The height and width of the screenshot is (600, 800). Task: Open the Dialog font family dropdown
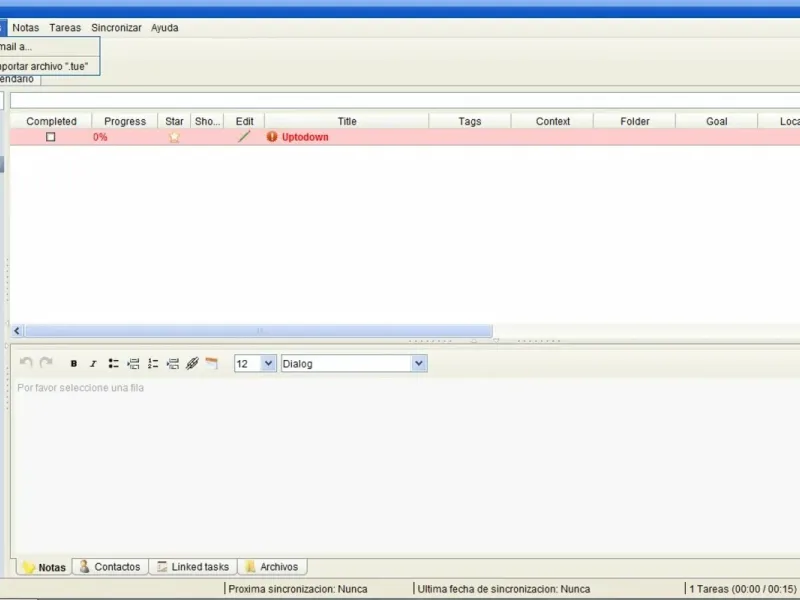(419, 363)
